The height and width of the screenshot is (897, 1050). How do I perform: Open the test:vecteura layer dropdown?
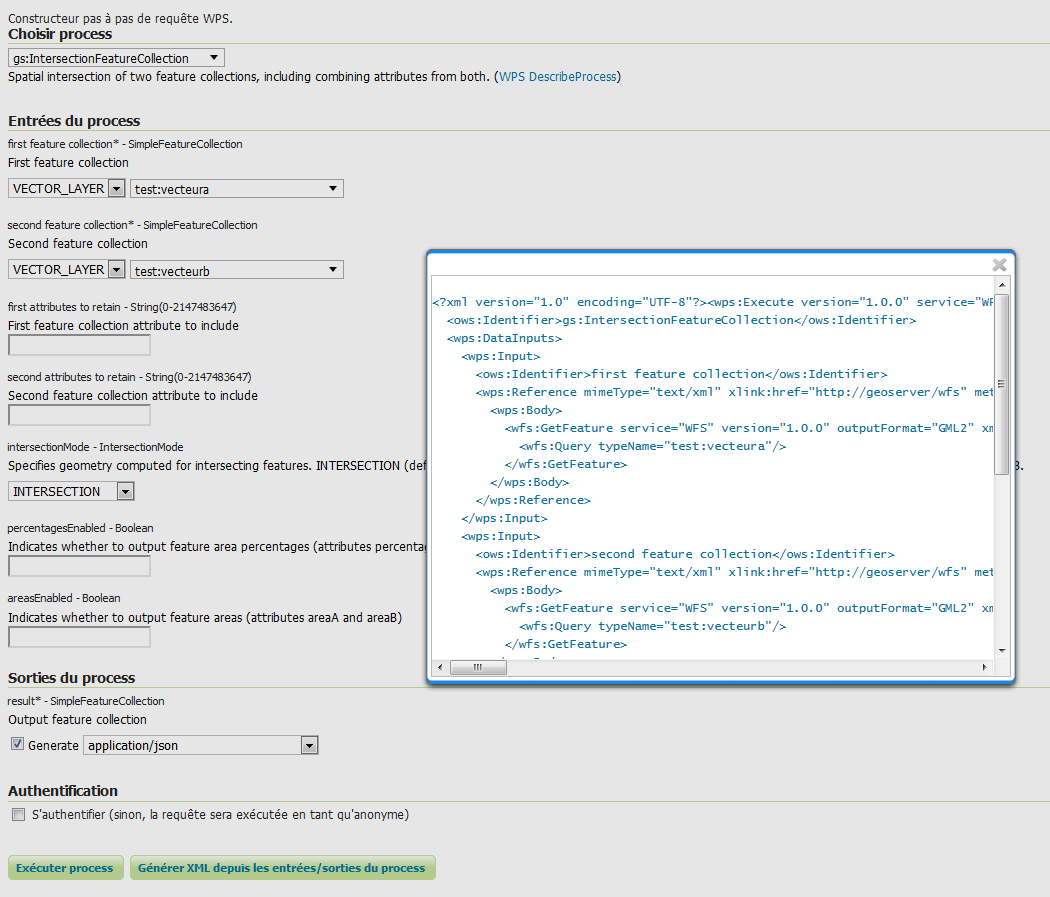(236, 189)
